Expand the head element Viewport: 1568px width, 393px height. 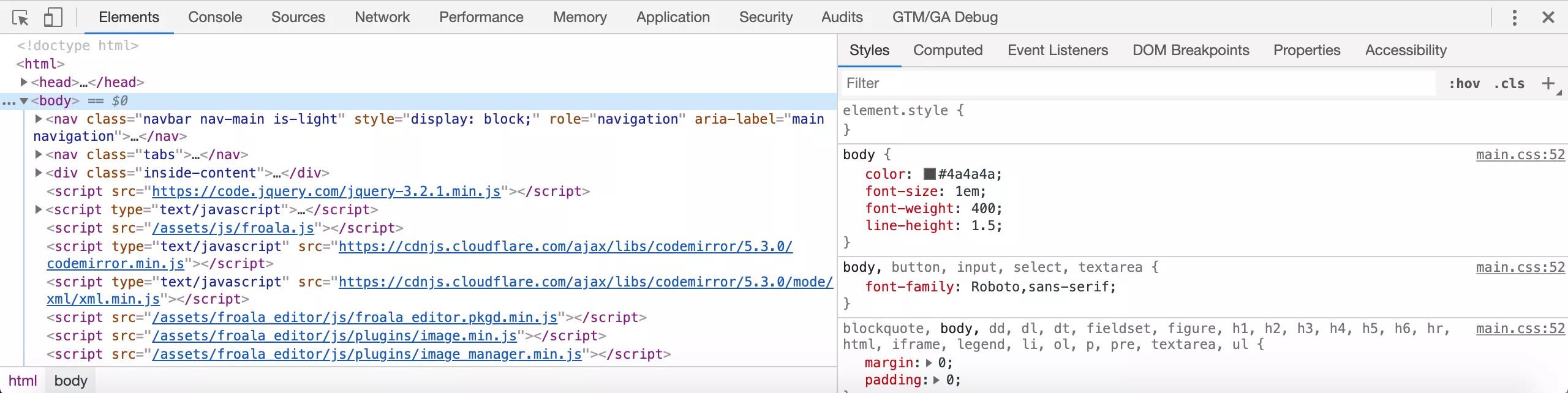click(24, 82)
